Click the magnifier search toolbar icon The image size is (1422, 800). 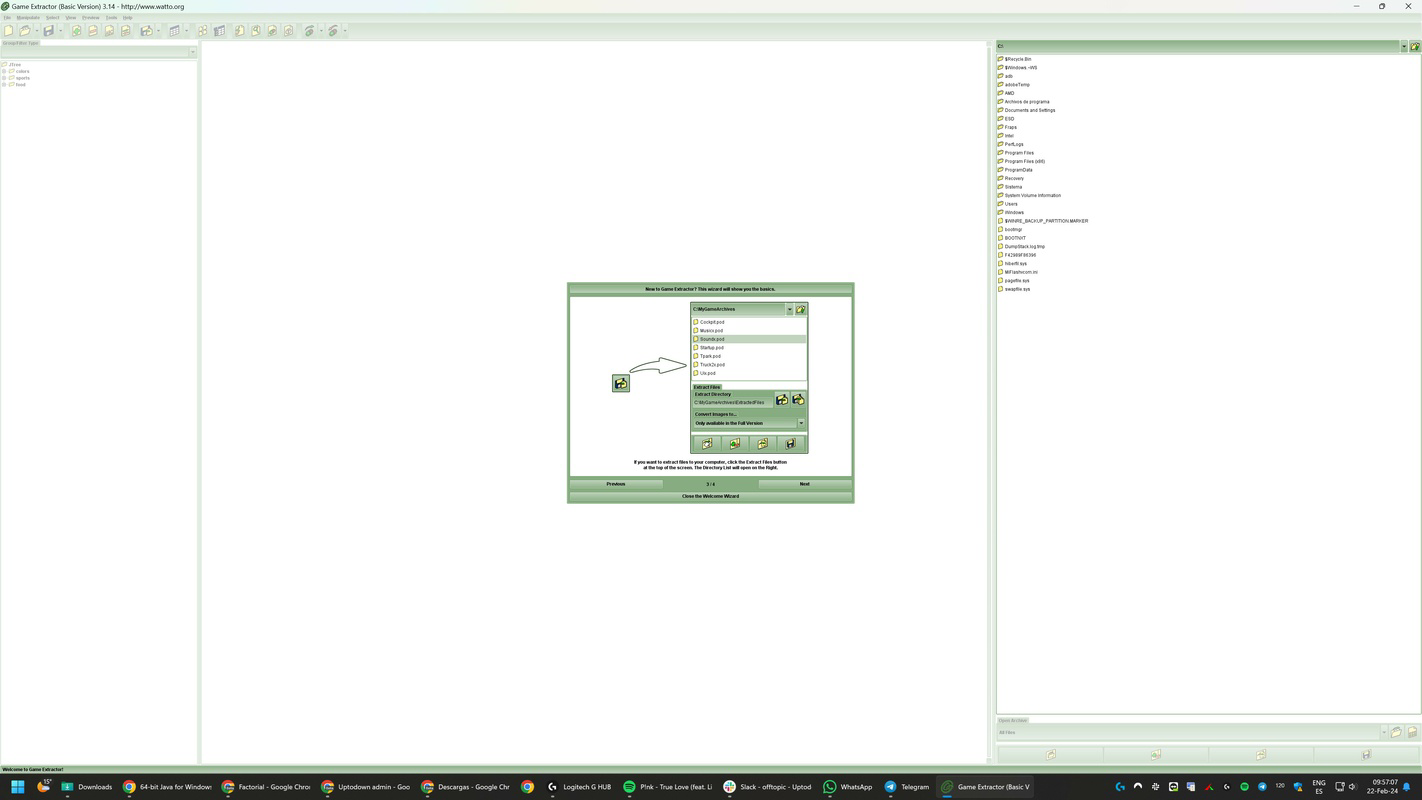[256, 31]
